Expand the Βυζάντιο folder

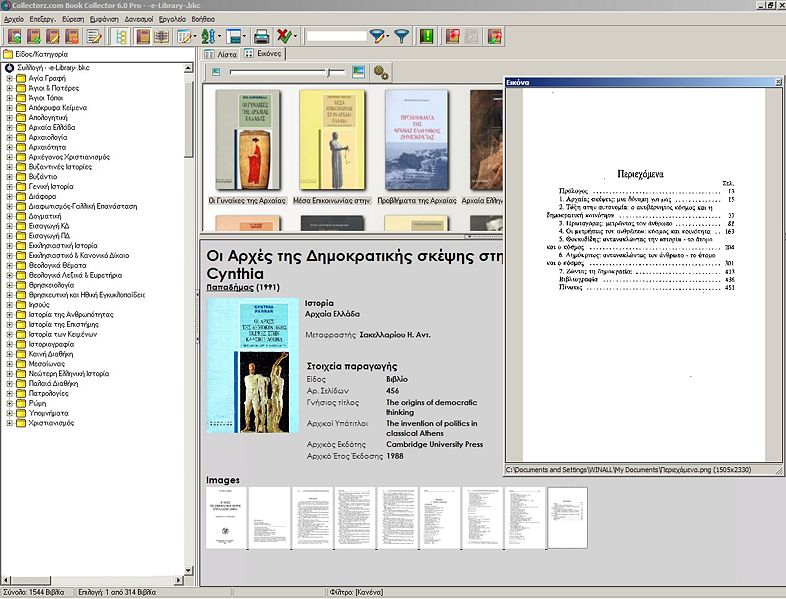(x=9, y=176)
